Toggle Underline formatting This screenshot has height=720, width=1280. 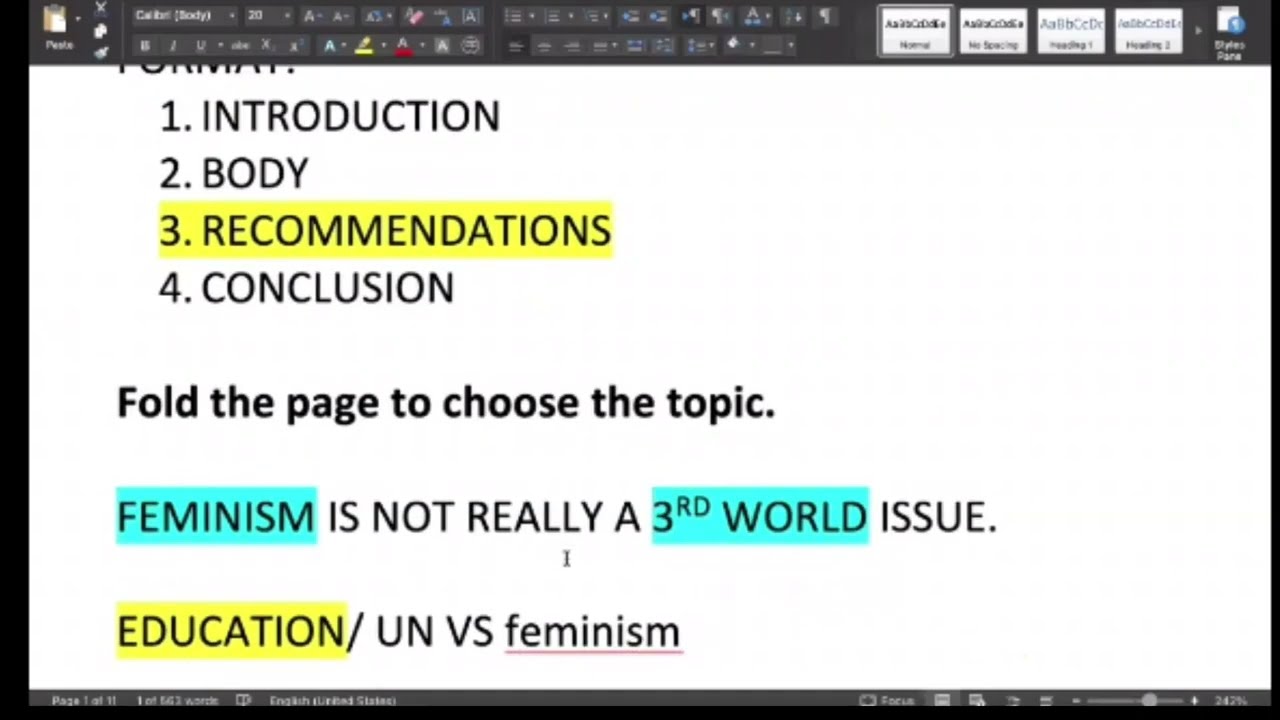[200, 46]
